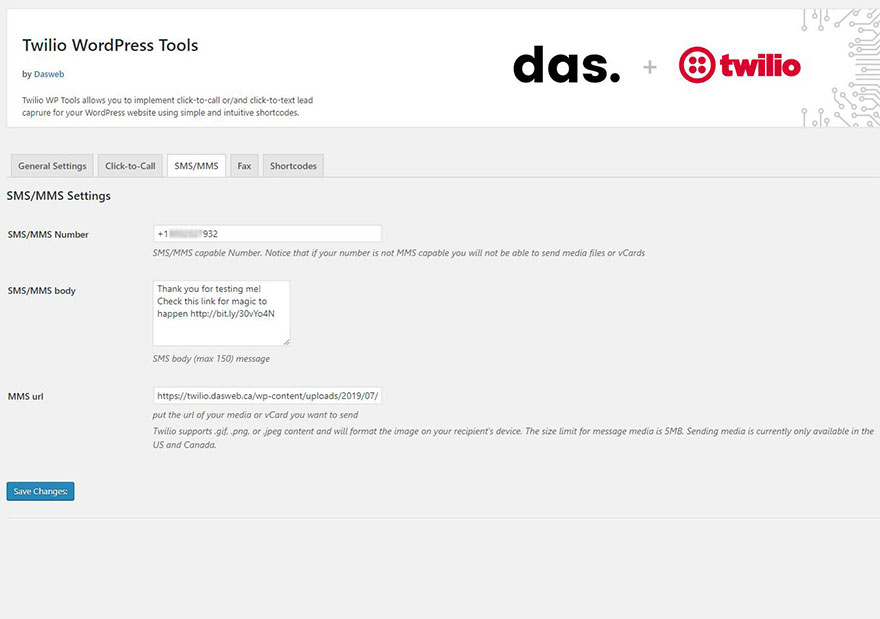Click the 'Twilio WP Tools allows you' description

167,107
